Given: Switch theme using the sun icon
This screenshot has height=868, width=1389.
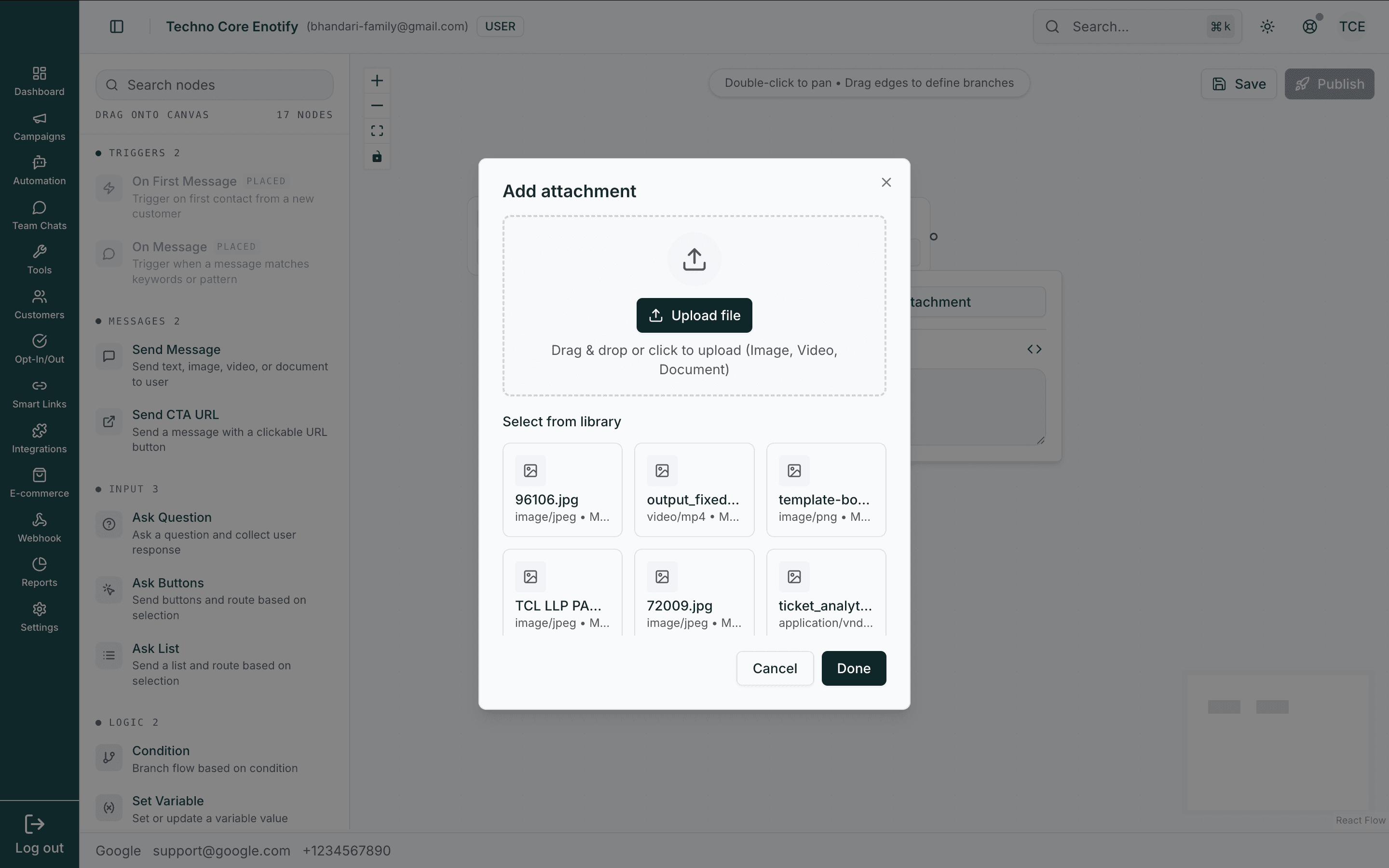Looking at the screenshot, I should (x=1267, y=27).
